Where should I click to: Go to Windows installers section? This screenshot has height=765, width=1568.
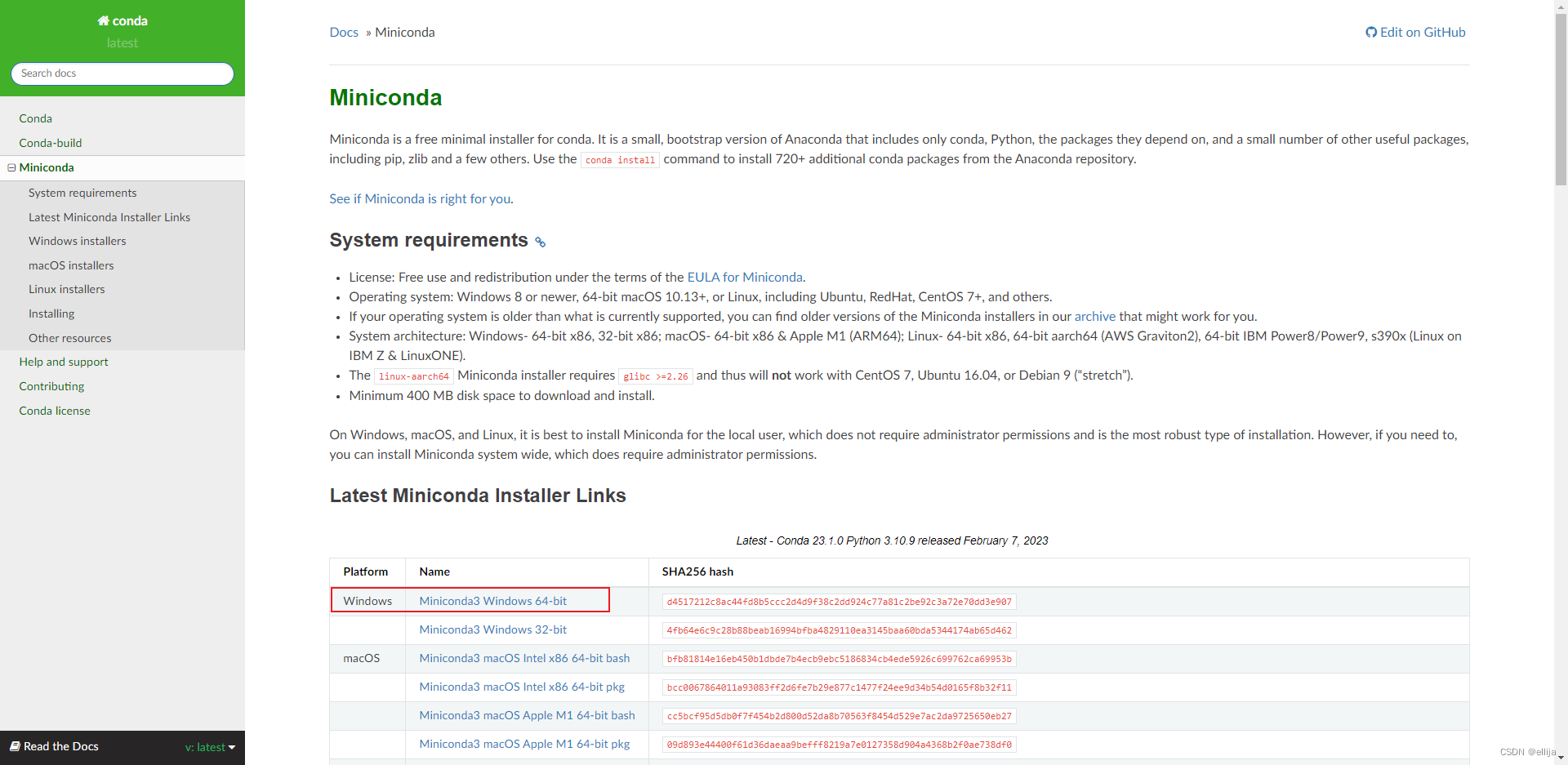78,241
